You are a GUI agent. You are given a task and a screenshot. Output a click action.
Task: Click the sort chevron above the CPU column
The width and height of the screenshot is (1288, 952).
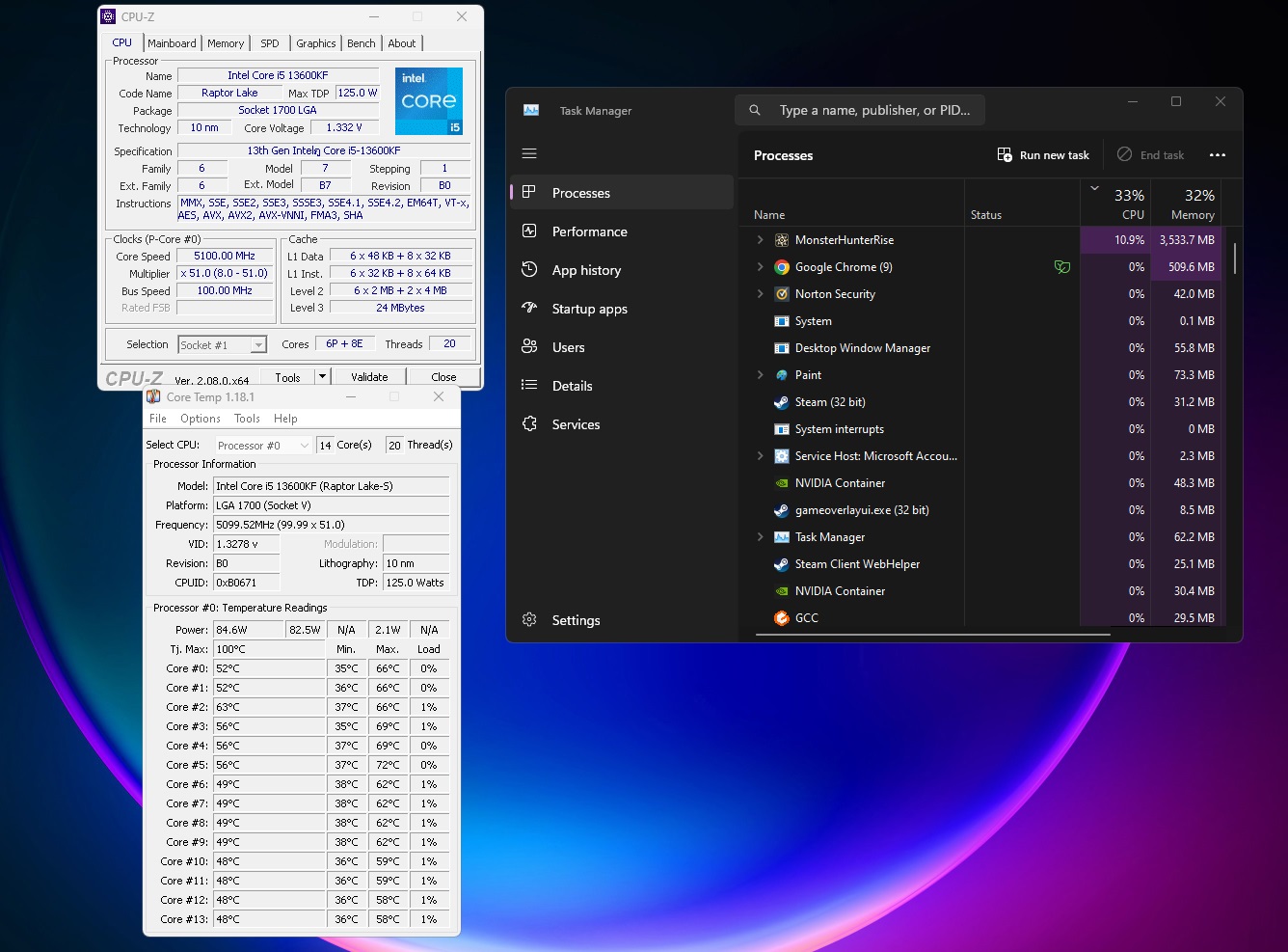click(1094, 188)
